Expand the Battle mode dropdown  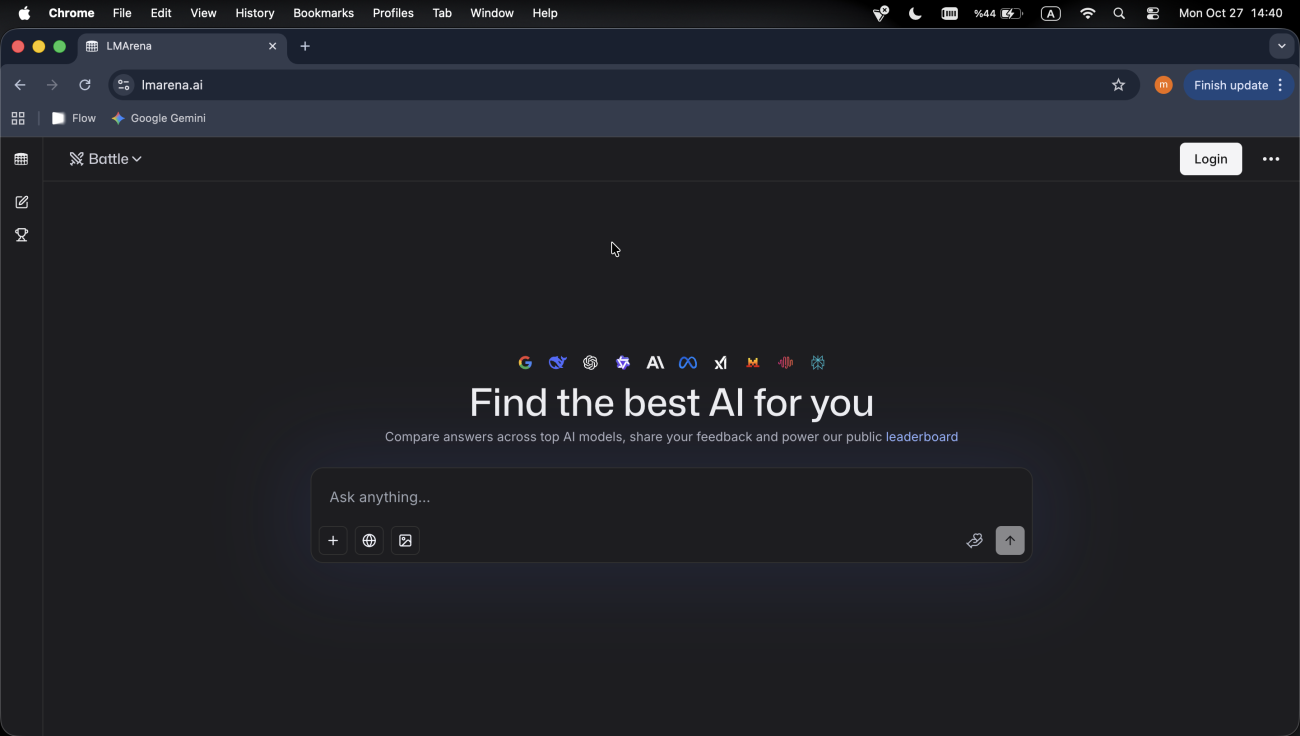105,158
